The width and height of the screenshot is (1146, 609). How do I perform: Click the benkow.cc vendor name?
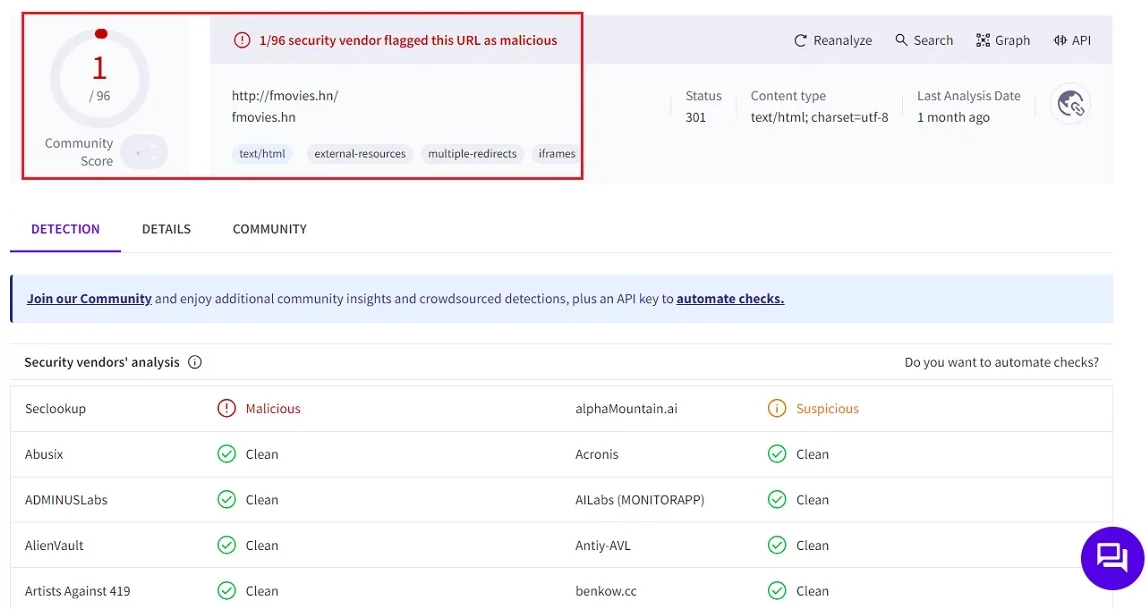coord(606,590)
